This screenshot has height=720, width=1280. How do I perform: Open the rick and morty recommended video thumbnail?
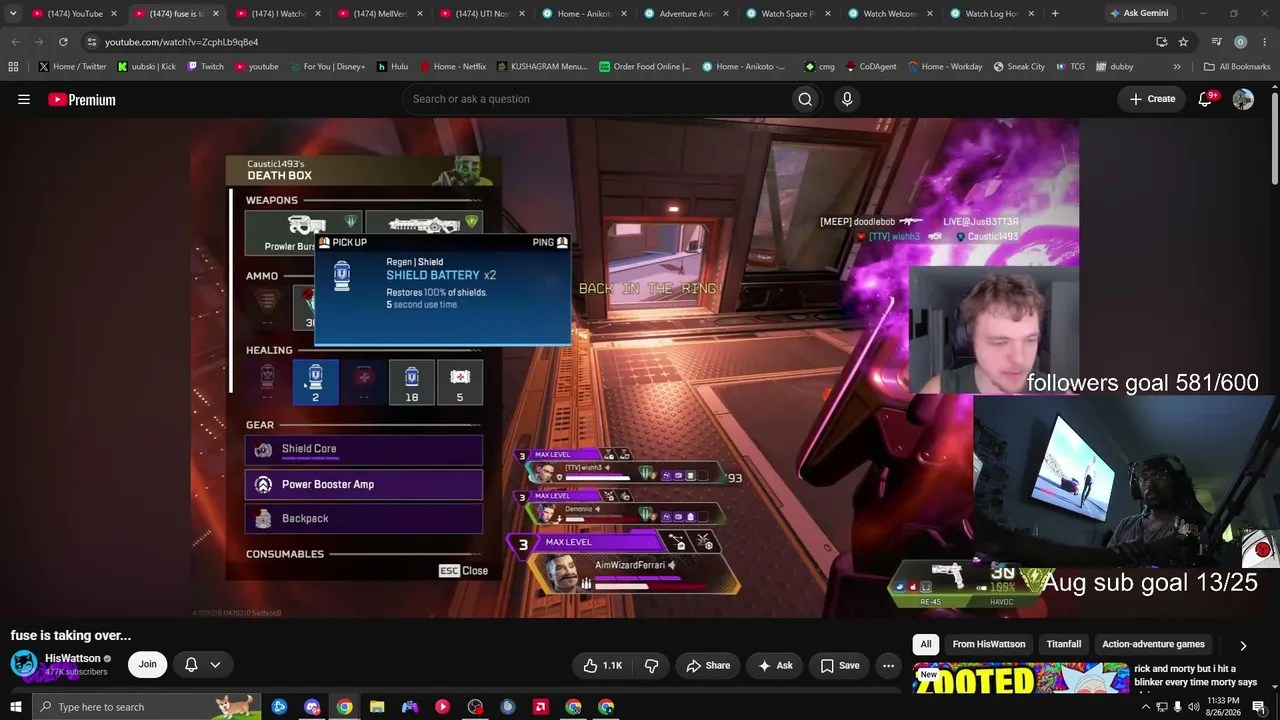click(1020, 679)
